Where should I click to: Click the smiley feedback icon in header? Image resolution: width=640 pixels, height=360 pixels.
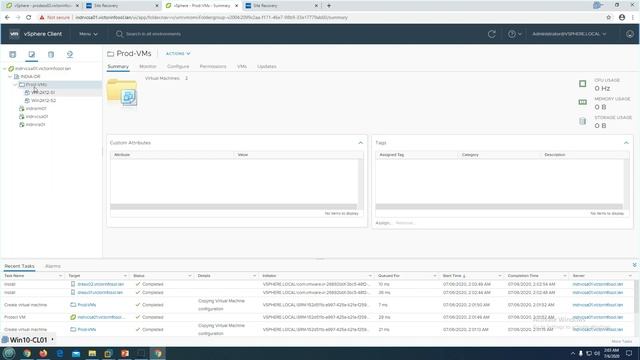[630, 34]
